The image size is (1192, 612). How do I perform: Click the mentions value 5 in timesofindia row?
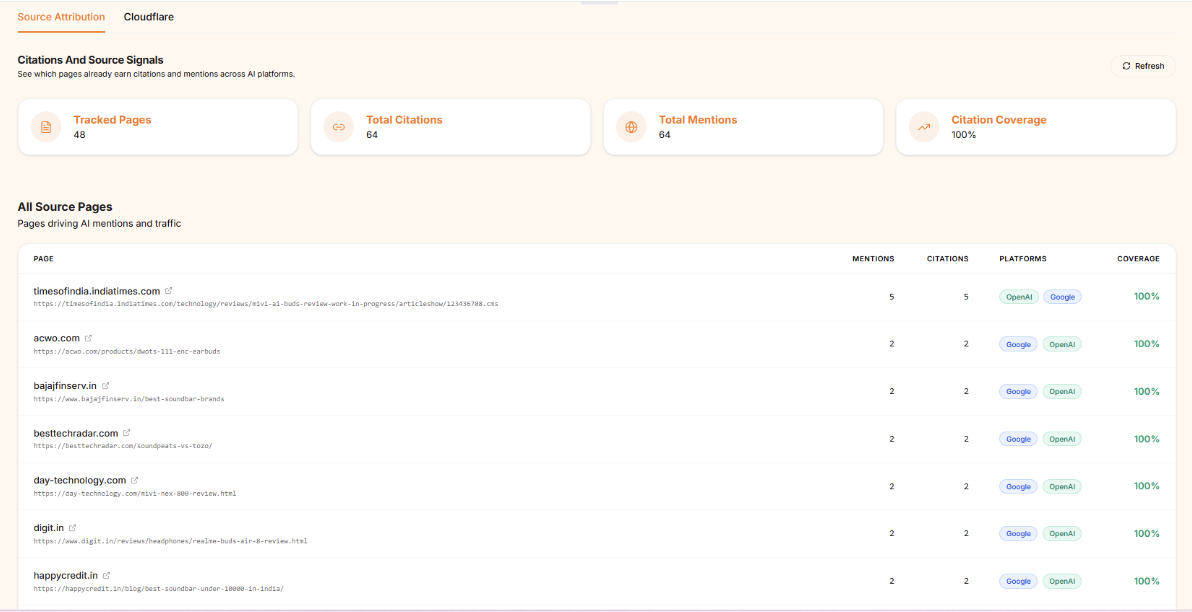pos(892,297)
